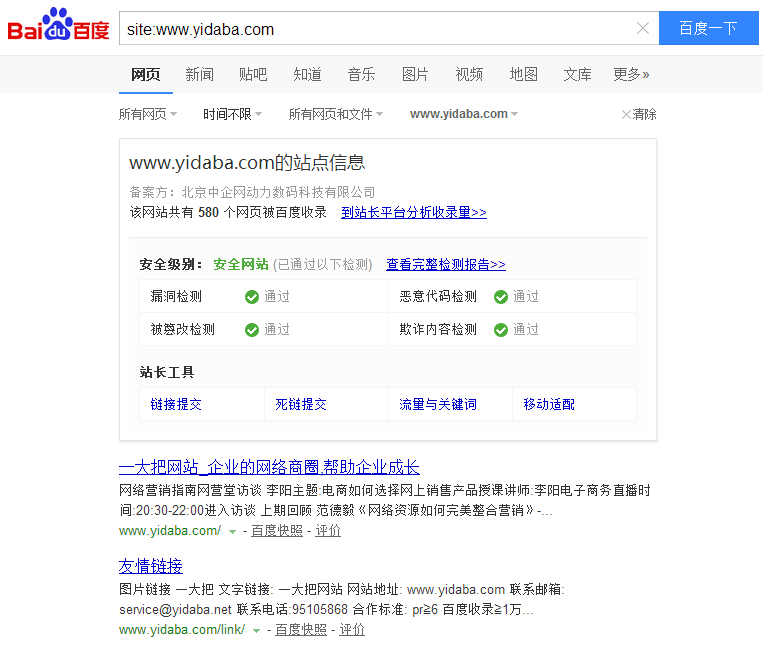
Task: Click 评价 for www.yidaba.com/ result
Action: [x=328, y=531]
